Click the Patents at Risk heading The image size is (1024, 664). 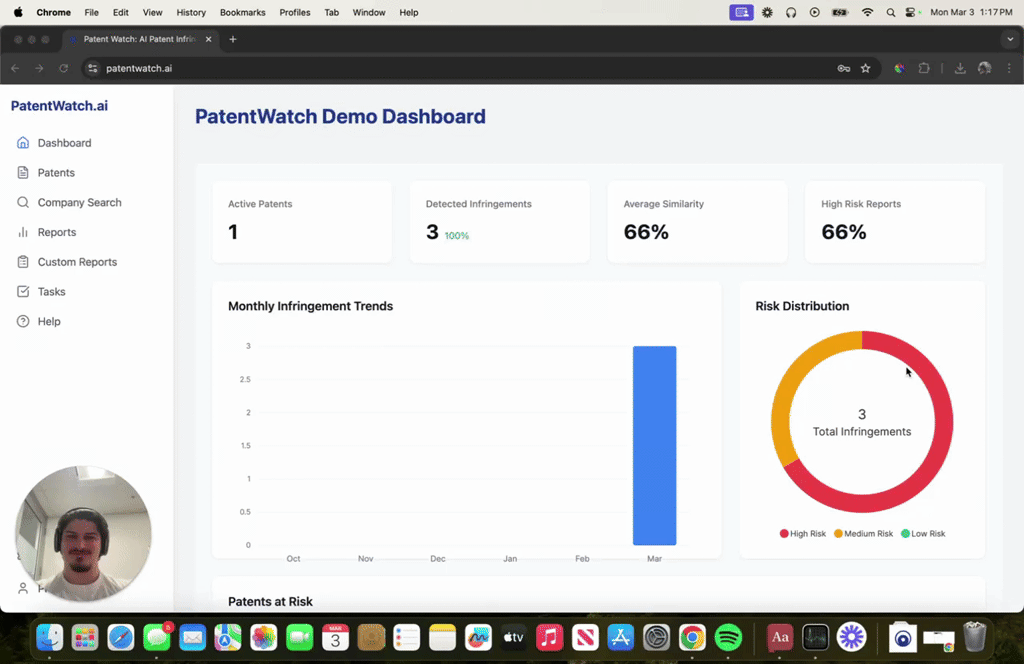(x=270, y=601)
